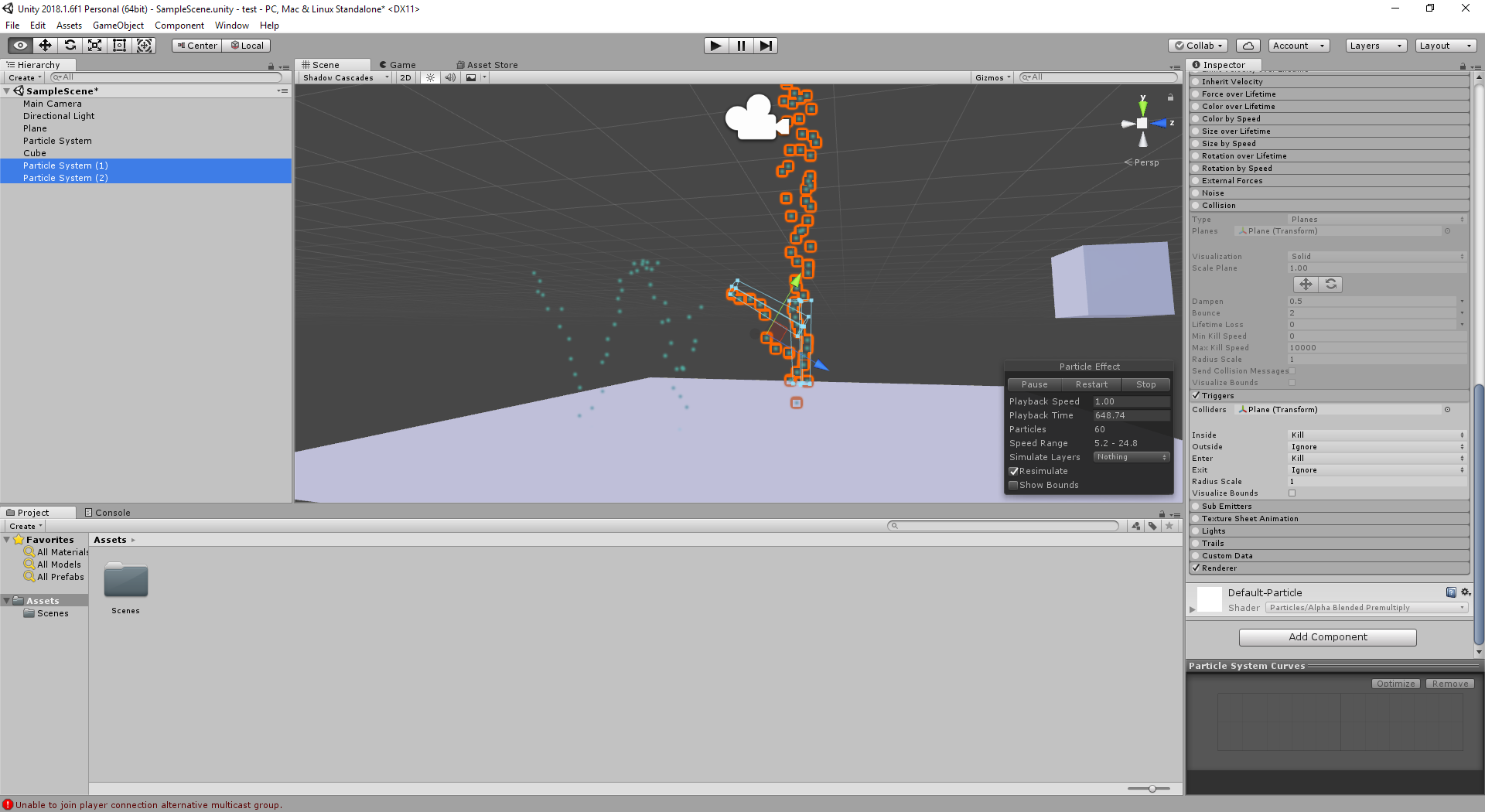Open the Gizmos dropdown
The height and width of the screenshot is (812, 1485).
[x=993, y=77]
